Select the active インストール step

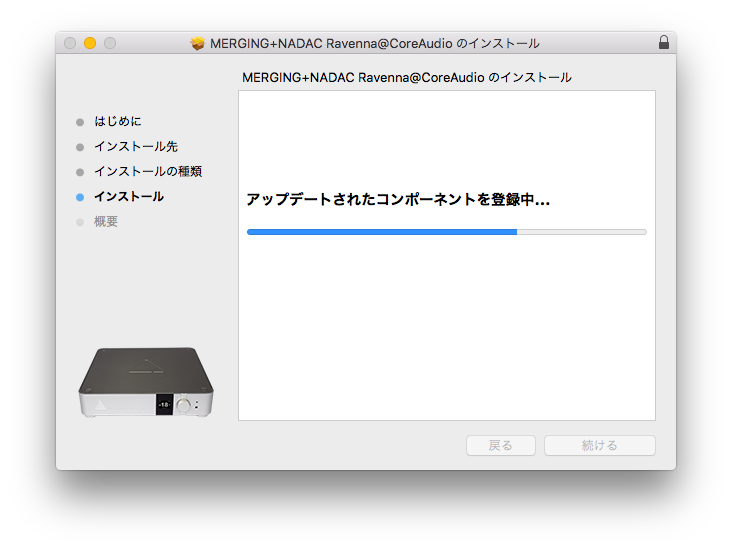click(x=129, y=197)
